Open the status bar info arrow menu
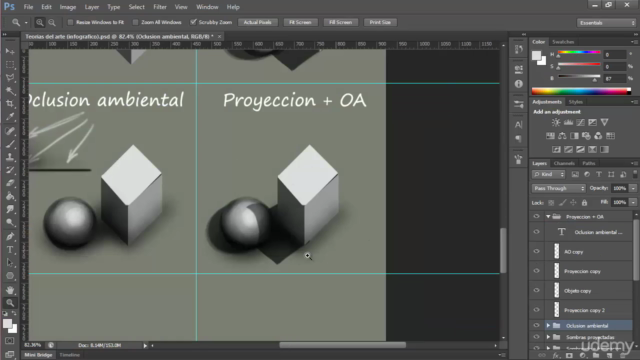 145,346
